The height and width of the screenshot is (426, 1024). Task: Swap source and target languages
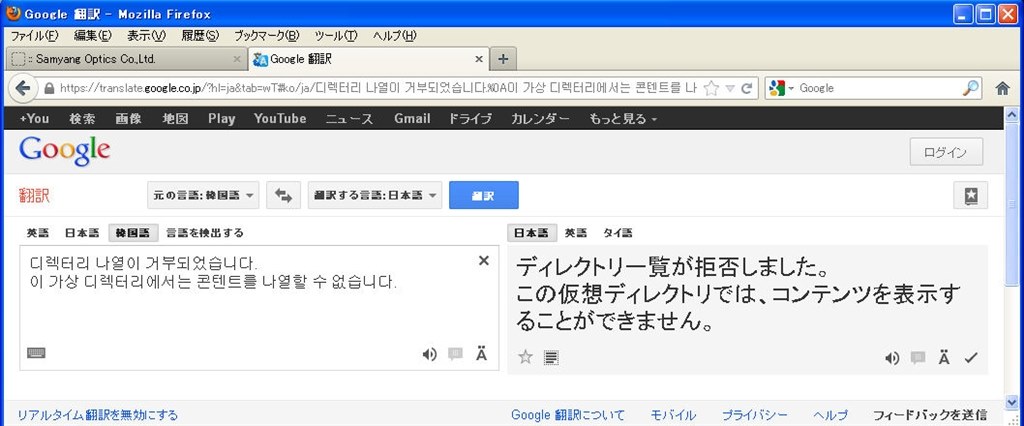283,195
